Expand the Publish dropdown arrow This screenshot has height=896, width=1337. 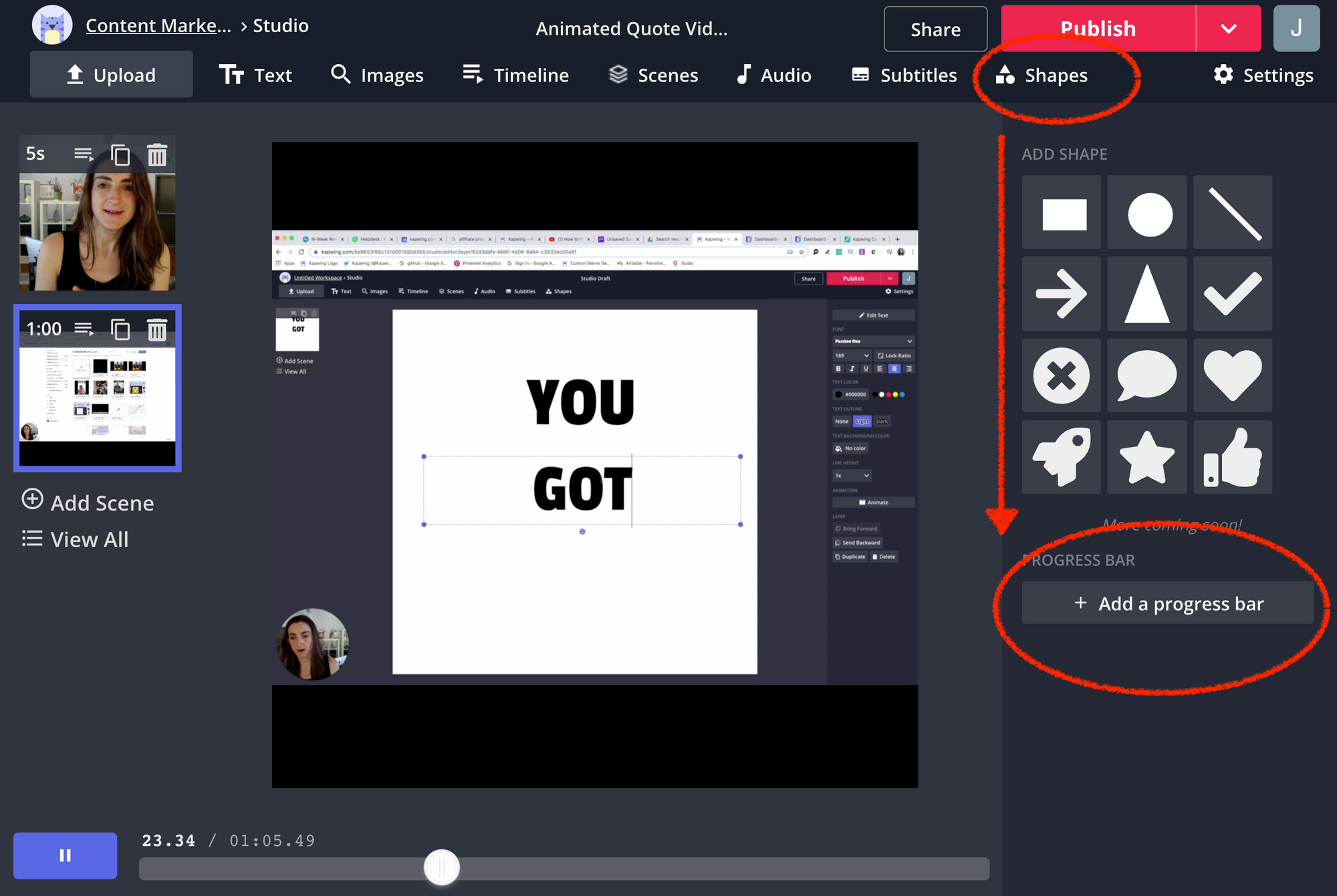(1228, 29)
